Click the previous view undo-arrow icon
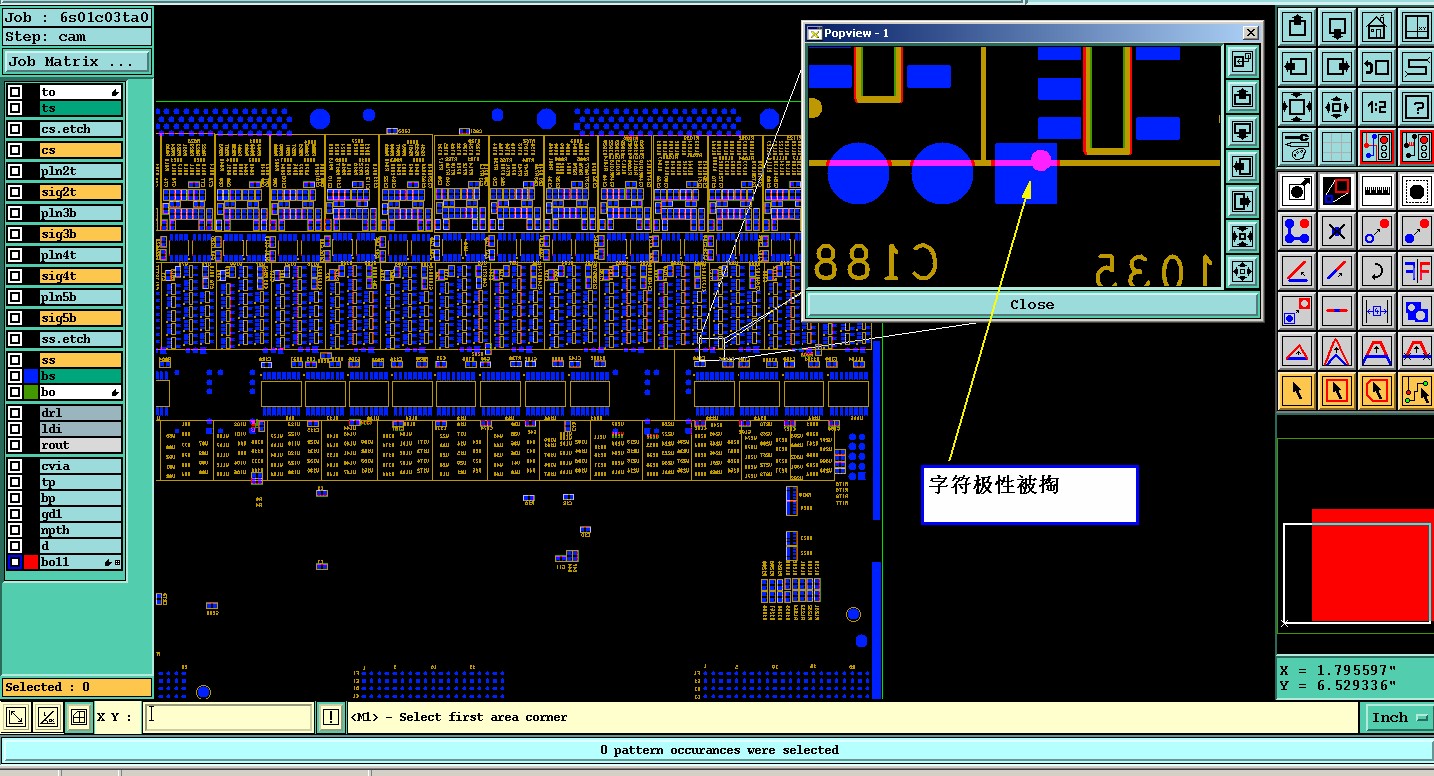Screen dimensions: 1434x776 [1376, 67]
